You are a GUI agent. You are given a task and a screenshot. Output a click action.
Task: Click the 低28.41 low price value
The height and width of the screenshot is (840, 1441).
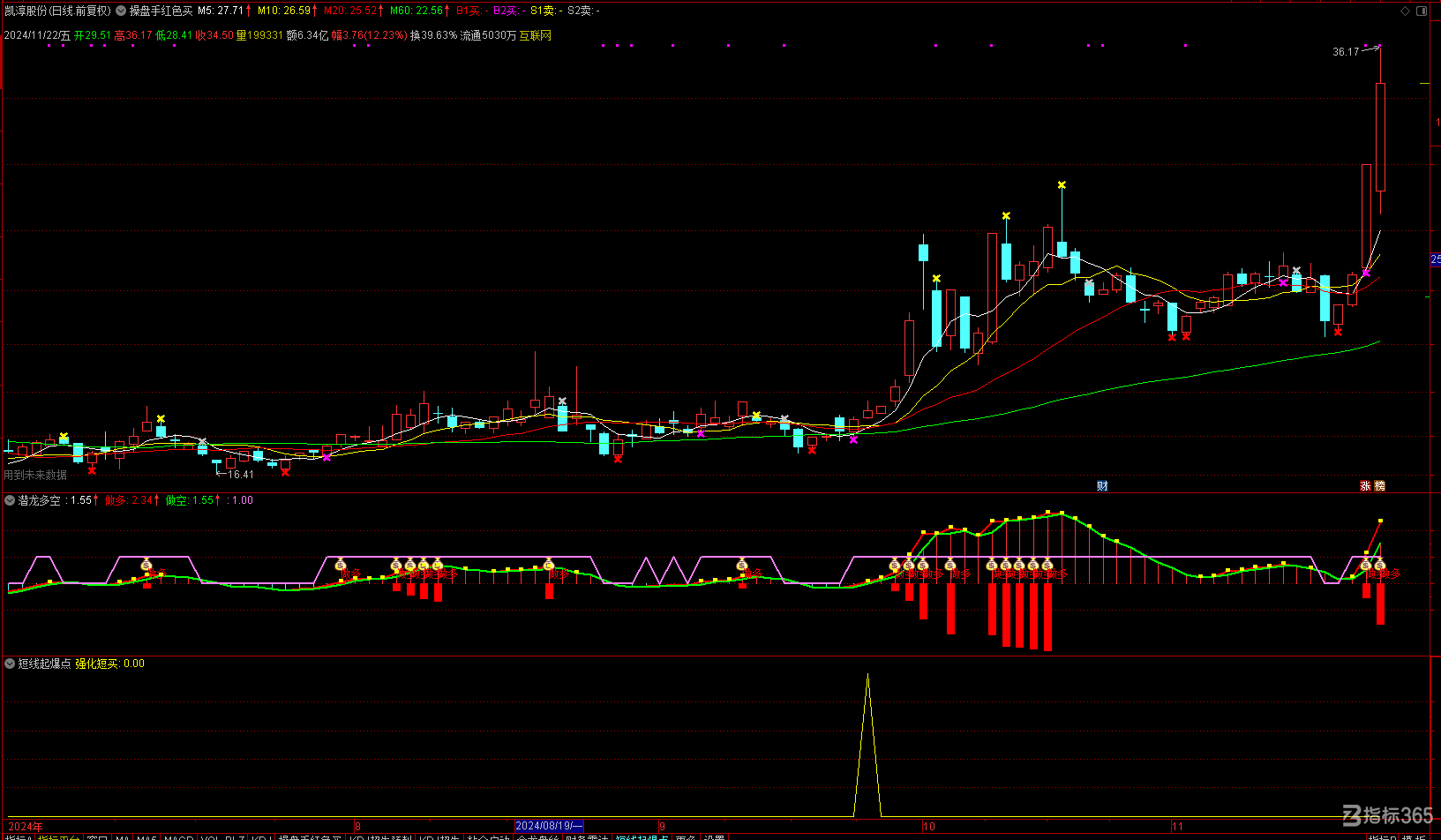pos(174,35)
